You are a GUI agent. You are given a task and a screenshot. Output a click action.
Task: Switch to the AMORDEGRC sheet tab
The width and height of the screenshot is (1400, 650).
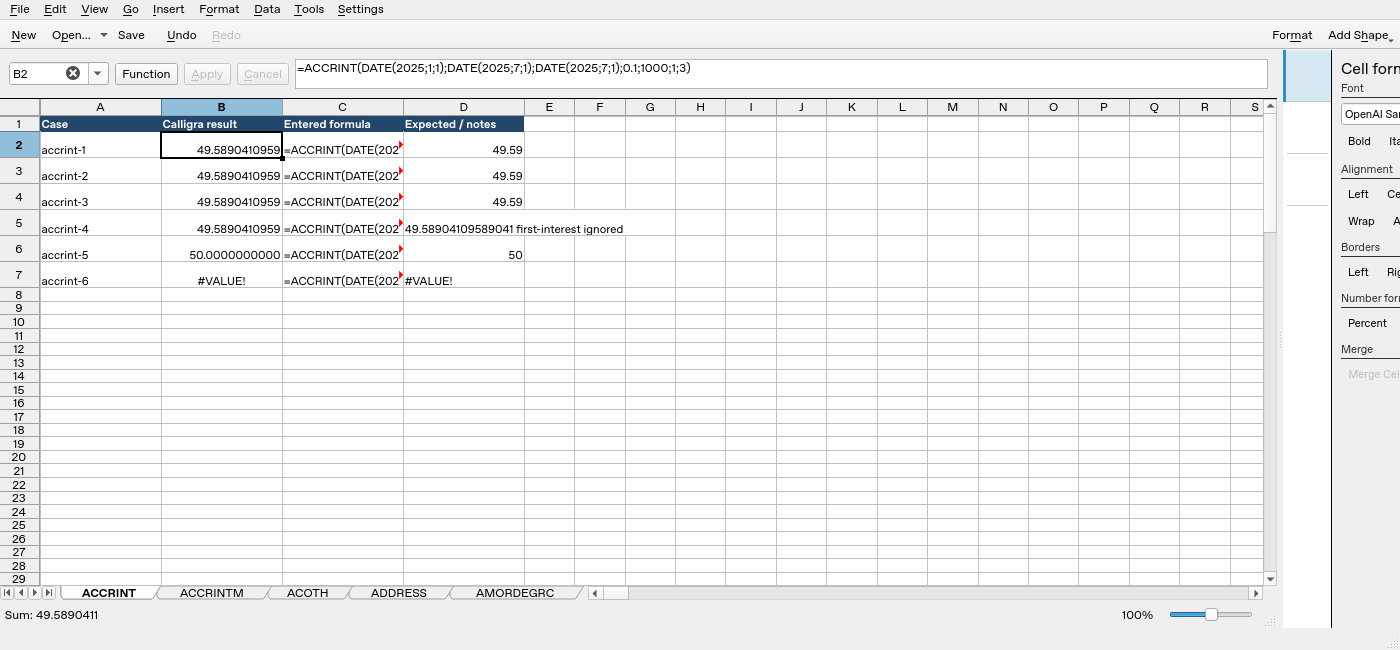[x=515, y=593]
